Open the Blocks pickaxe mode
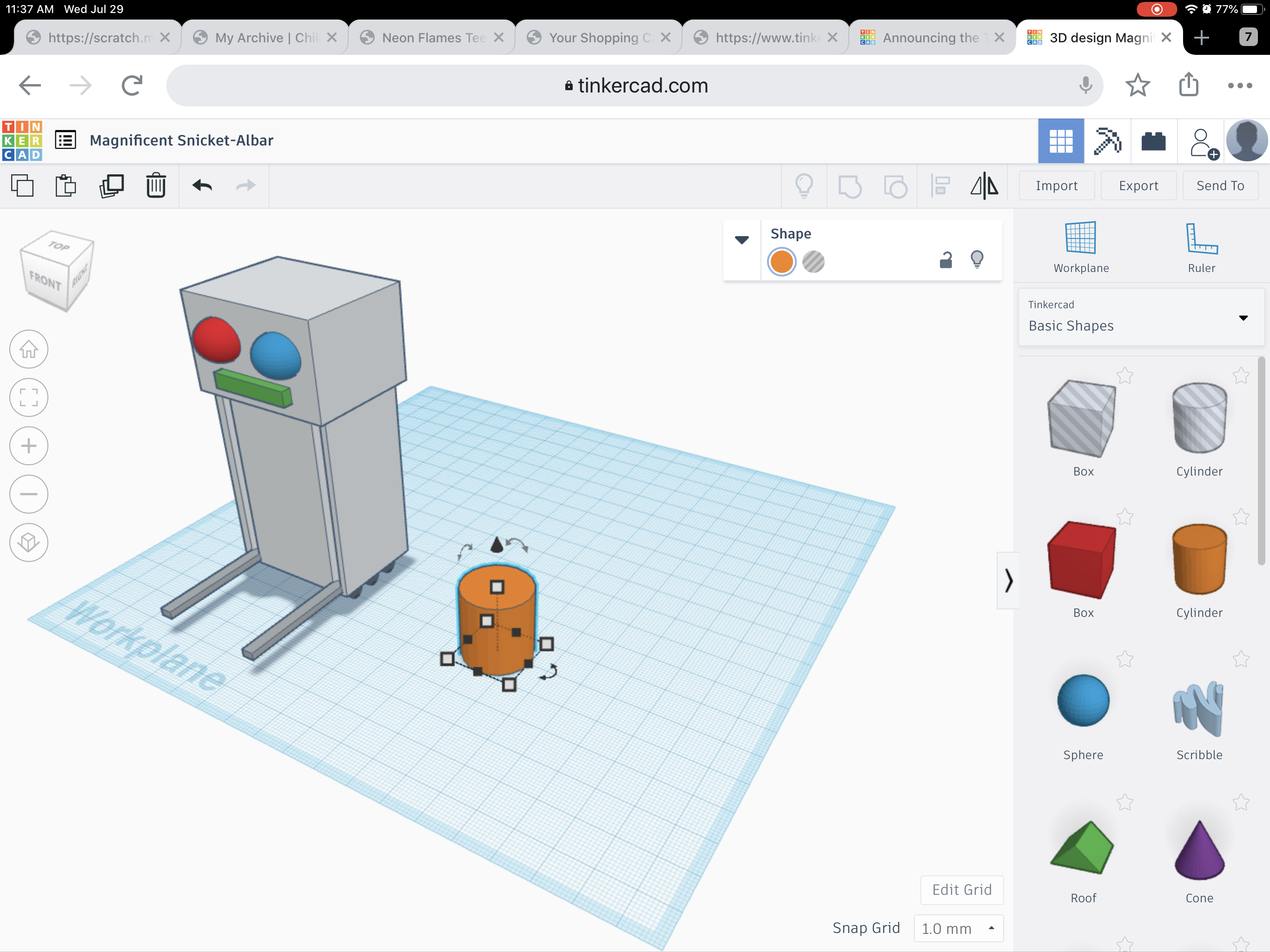This screenshot has width=1270, height=952. click(1107, 141)
